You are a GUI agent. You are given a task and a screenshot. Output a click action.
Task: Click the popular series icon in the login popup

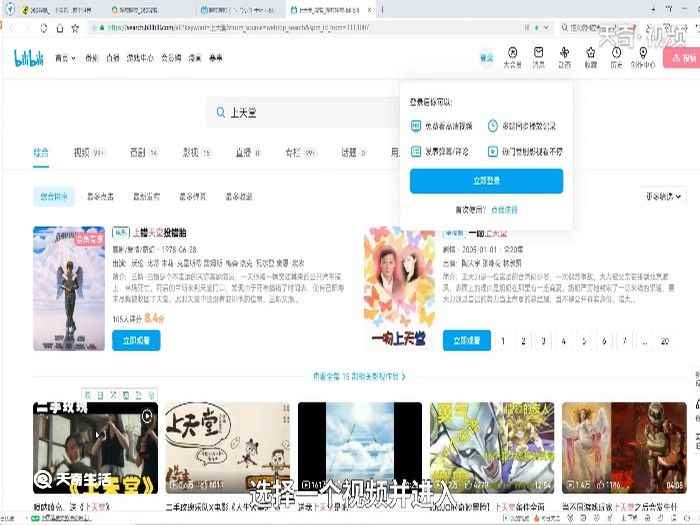492,152
